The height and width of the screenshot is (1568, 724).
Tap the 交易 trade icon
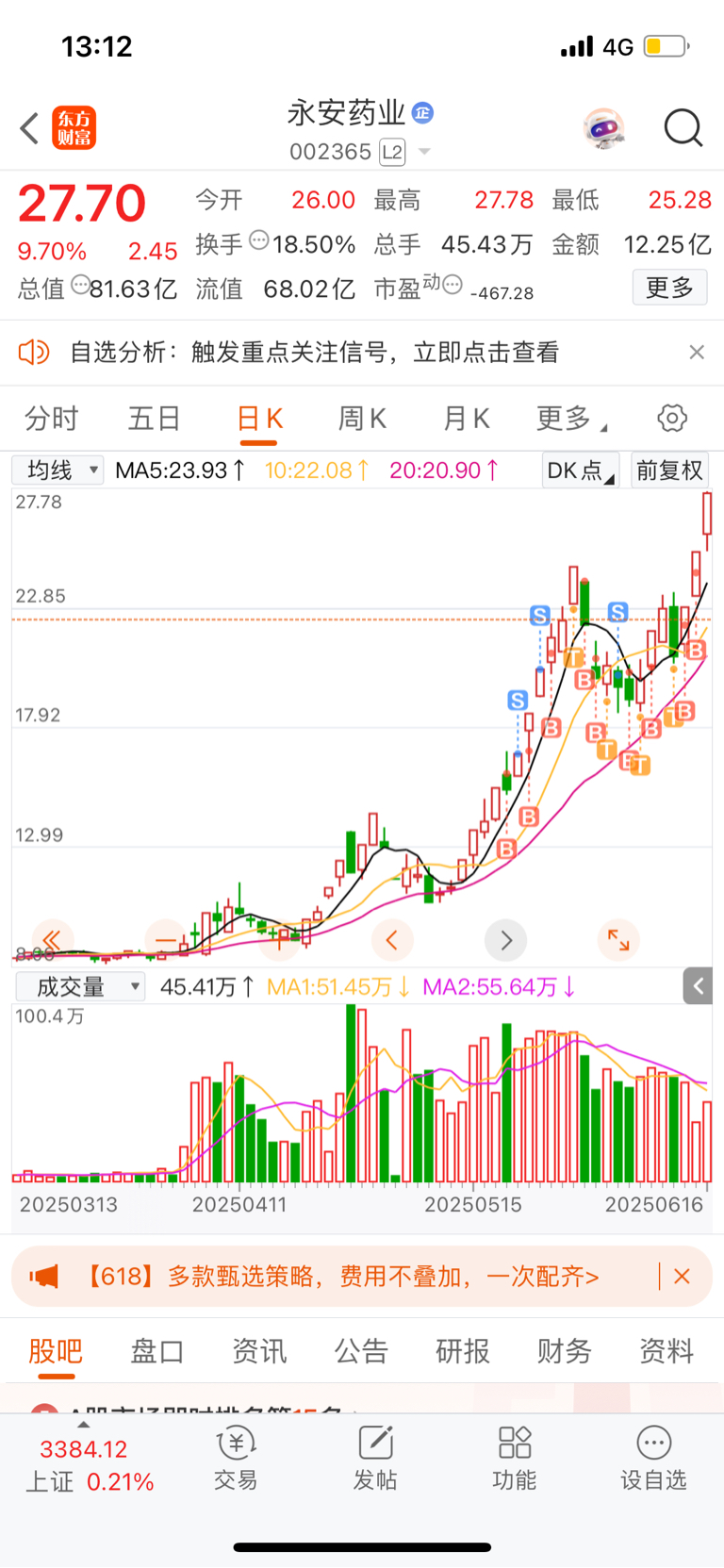click(x=236, y=1458)
